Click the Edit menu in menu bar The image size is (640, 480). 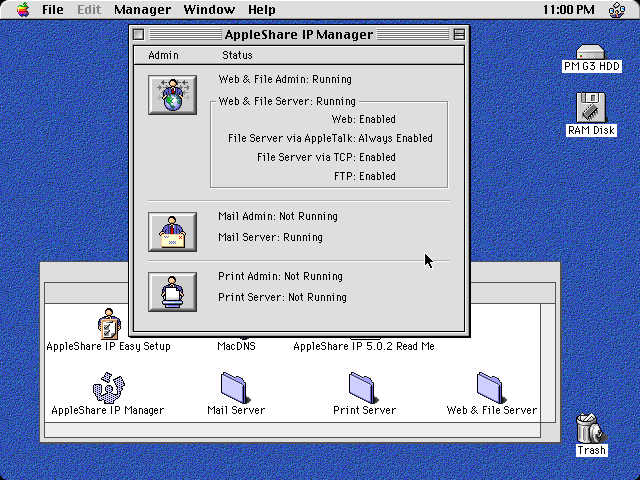89,9
